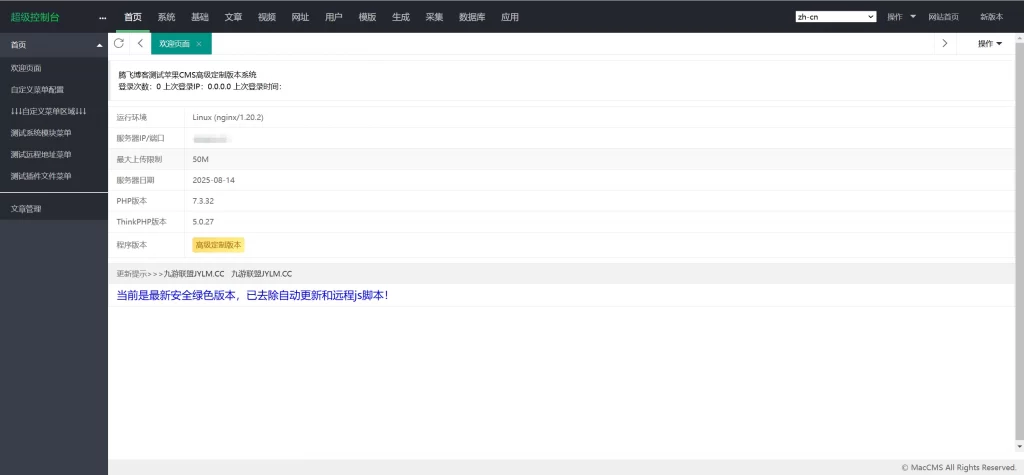Open the zh-cn language dropdown
This screenshot has height=475, width=1024.
[835, 17]
